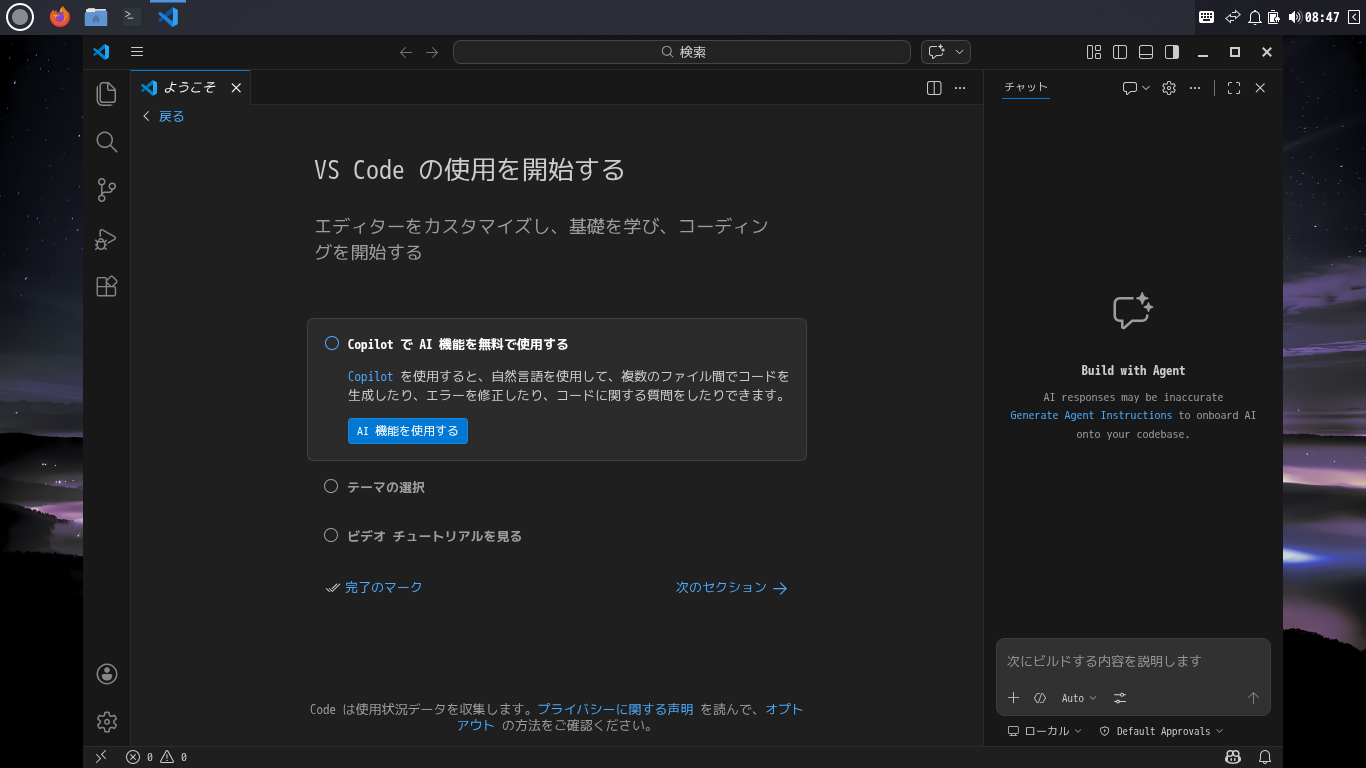Toggle the bottom Panel layout icon
This screenshot has height=768, width=1366.
[1145, 52]
